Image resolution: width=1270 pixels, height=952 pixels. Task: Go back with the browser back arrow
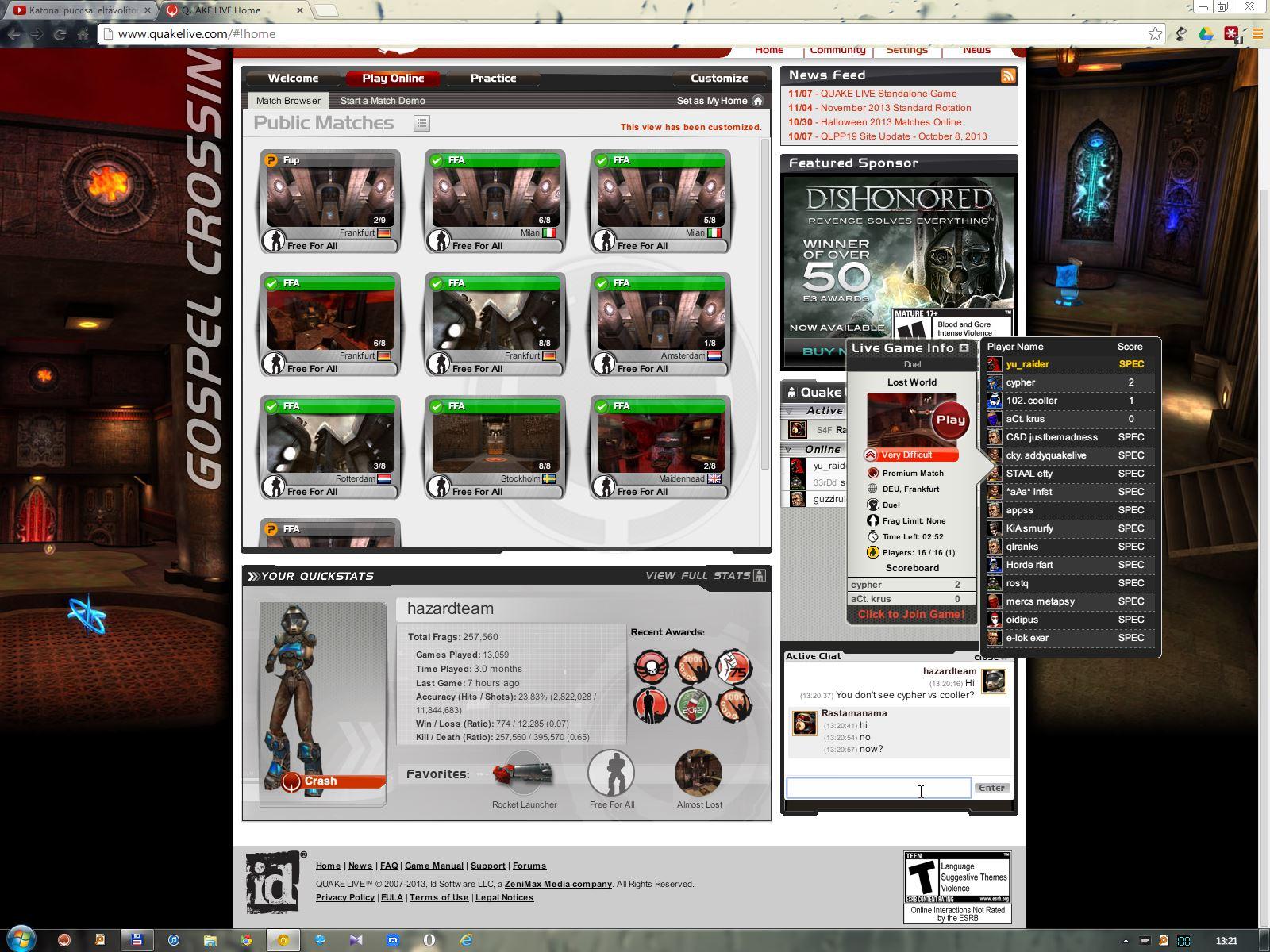tap(13, 34)
